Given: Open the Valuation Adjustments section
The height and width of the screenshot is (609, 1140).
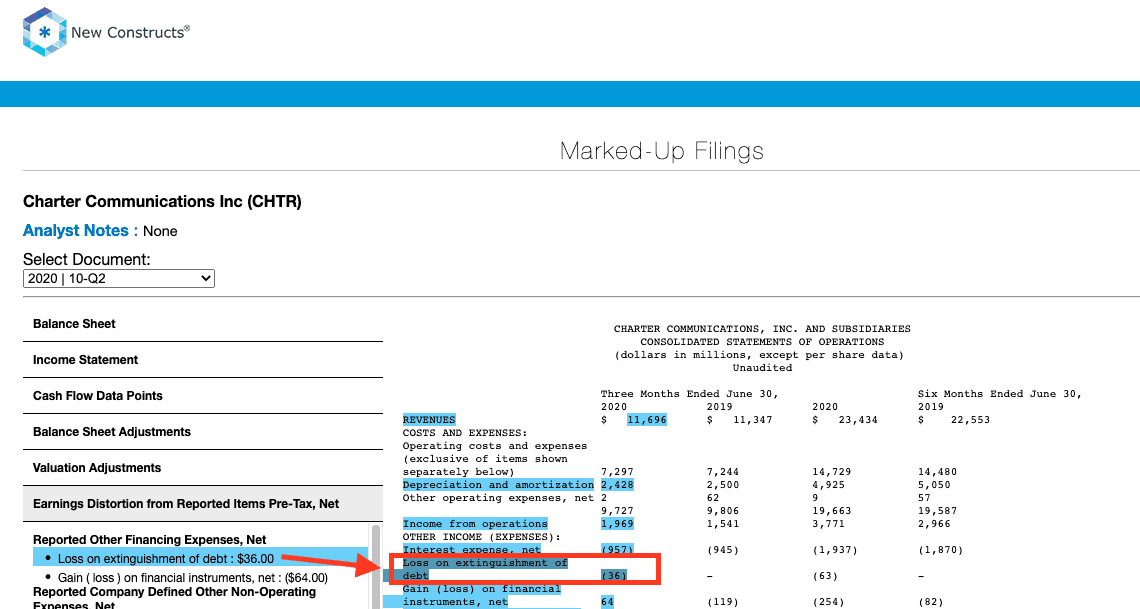Looking at the screenshot, I should 203,468.
